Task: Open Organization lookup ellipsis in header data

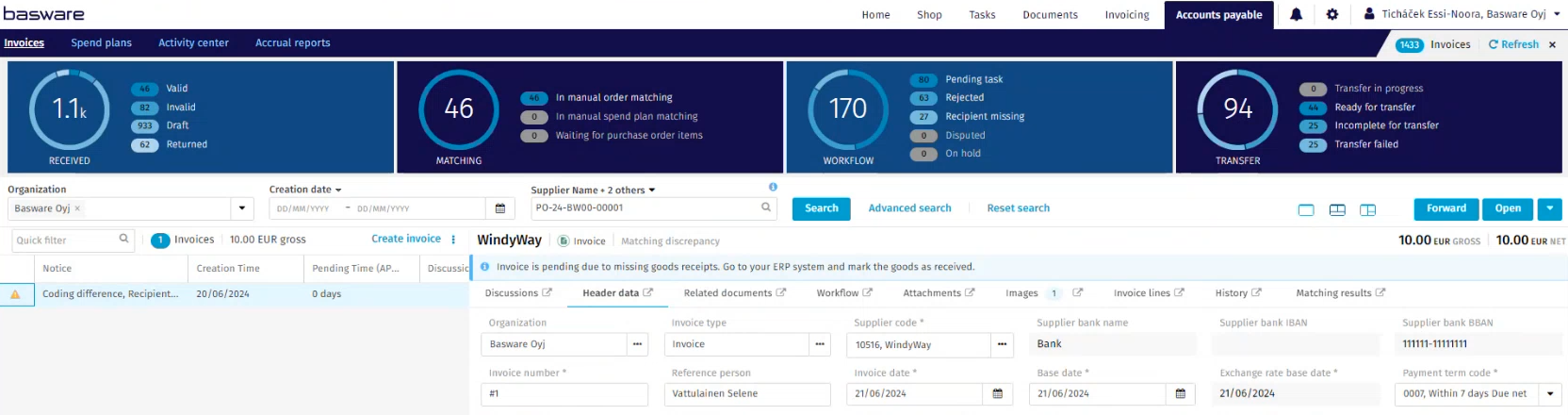Action: [637, 344]
